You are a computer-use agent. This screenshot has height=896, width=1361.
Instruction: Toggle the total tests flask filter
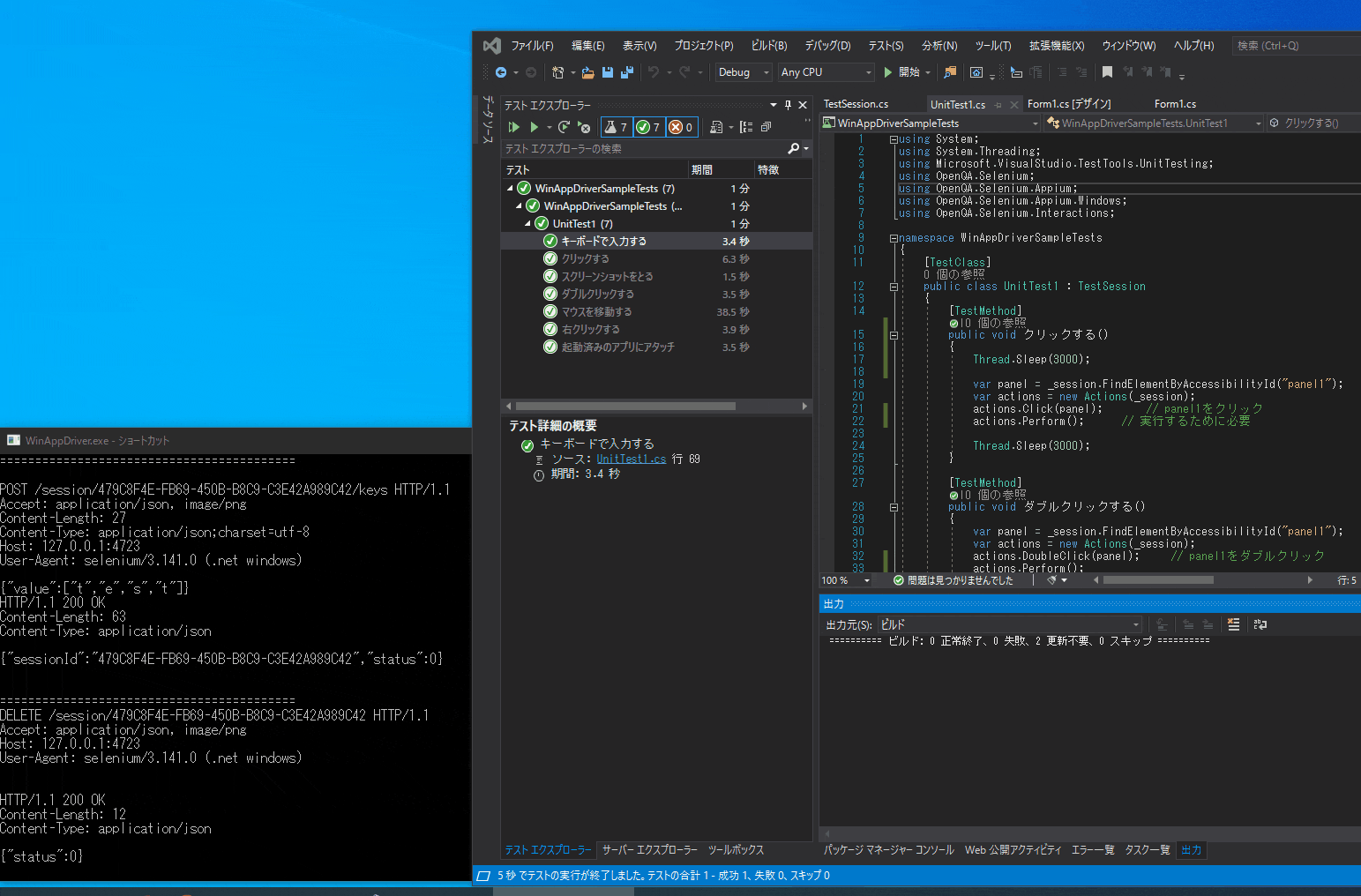click(616, 127)
